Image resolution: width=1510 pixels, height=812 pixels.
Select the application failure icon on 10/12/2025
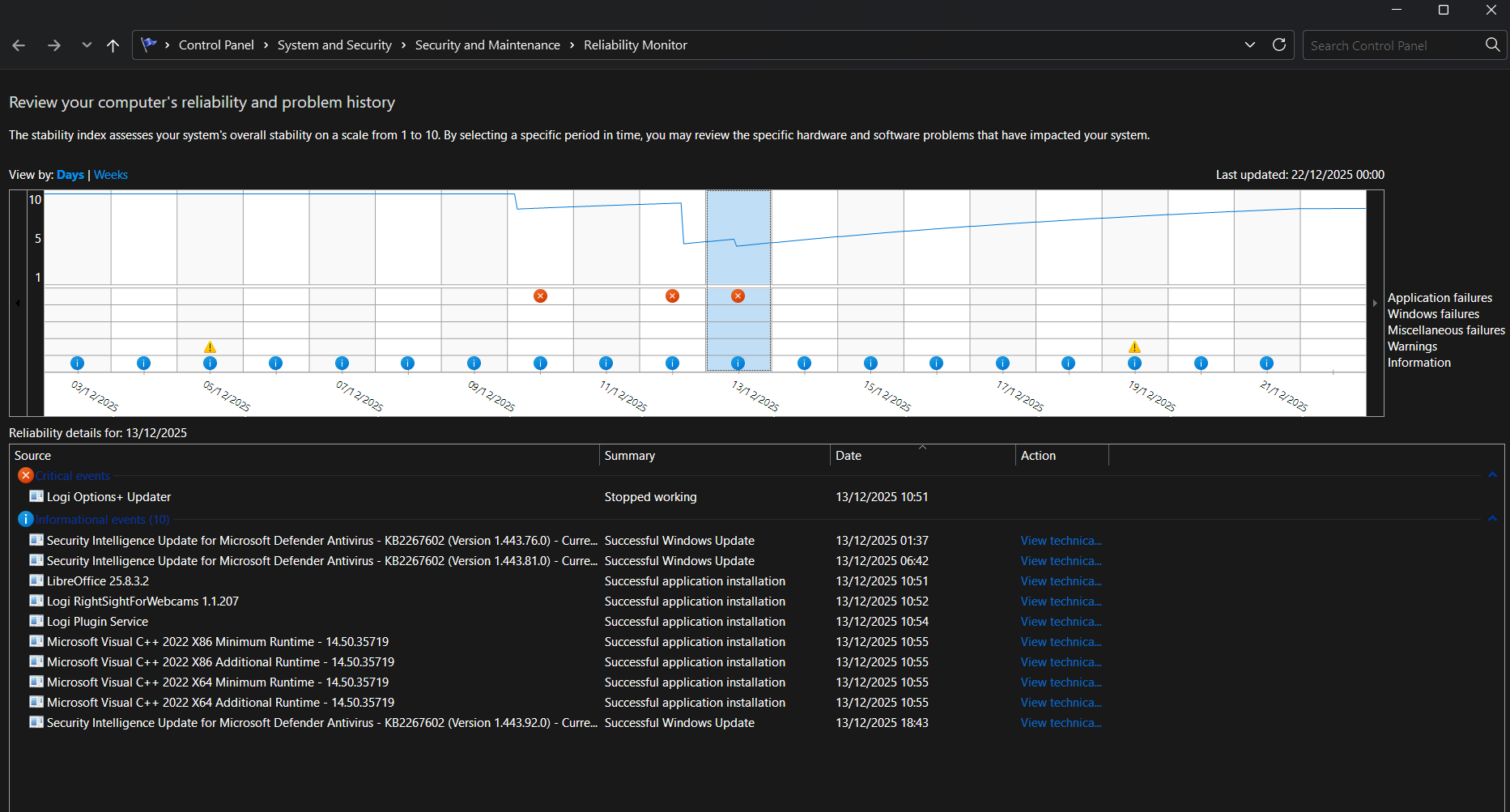(x=540, y=296)
